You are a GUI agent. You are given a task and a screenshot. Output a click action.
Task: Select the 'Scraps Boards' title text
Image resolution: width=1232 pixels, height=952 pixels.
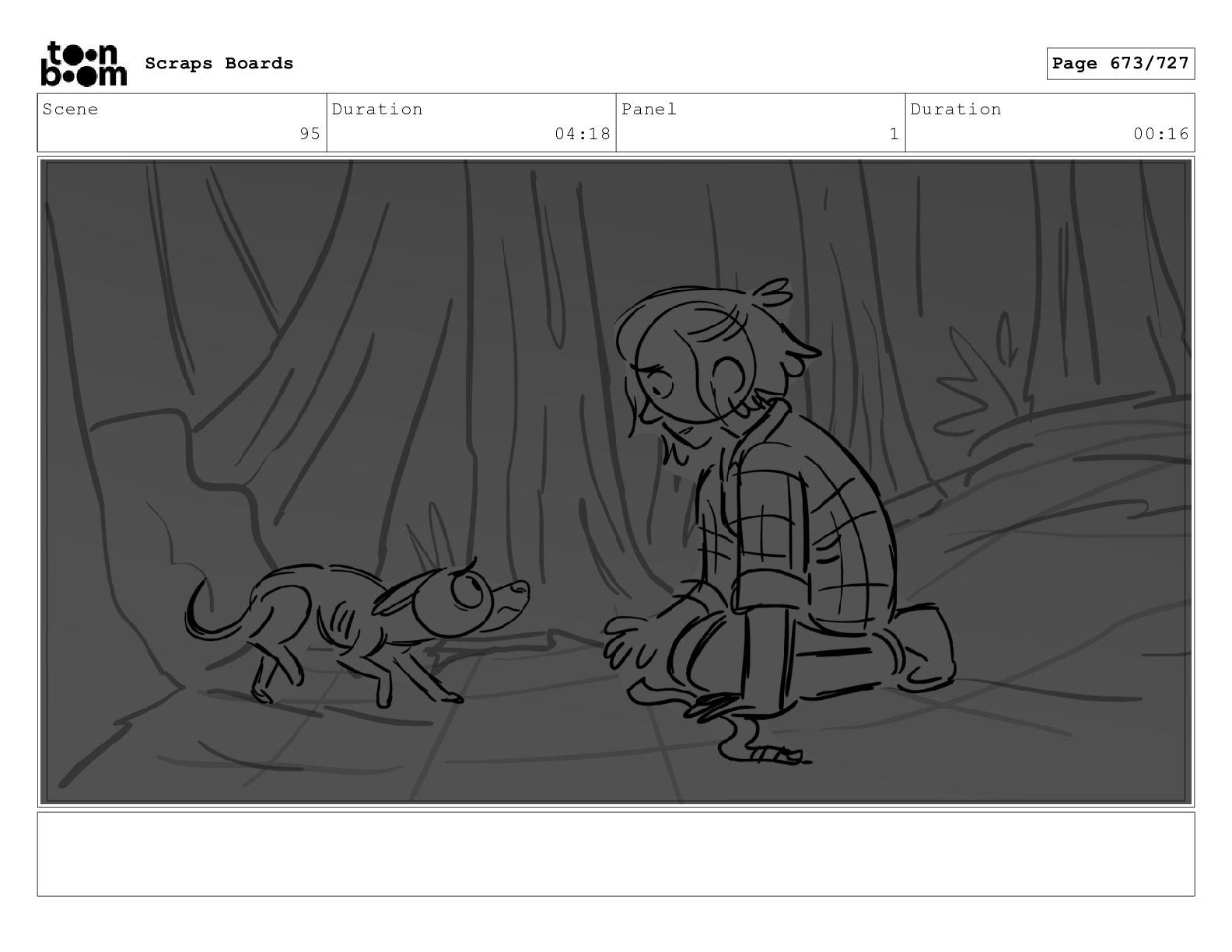pyautogui.click(x=219, y=64)
